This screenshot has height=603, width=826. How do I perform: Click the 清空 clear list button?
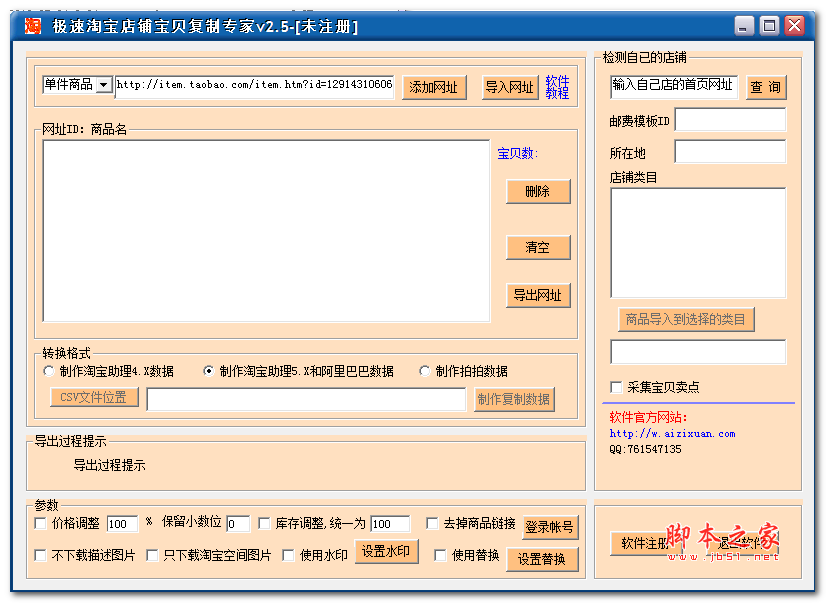tap(538, 247)
